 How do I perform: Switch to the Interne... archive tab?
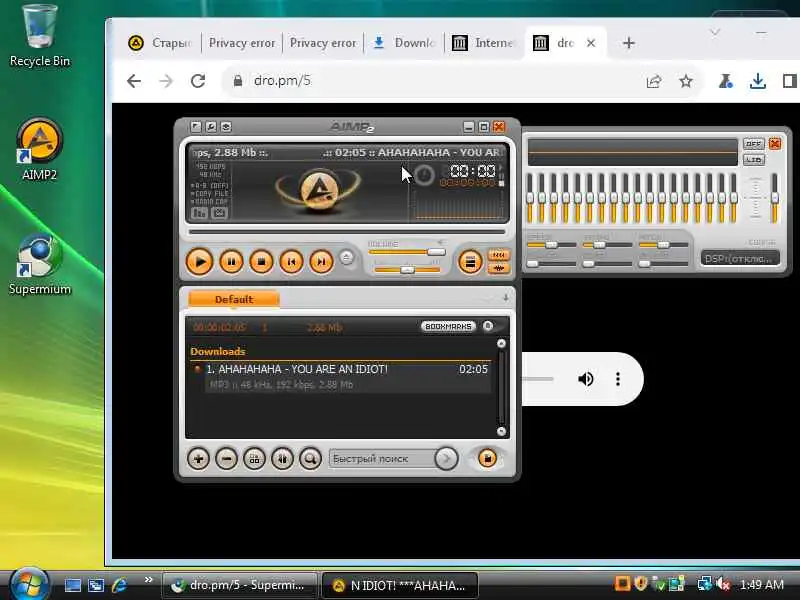pyautogui.click(x=483, y=43)
